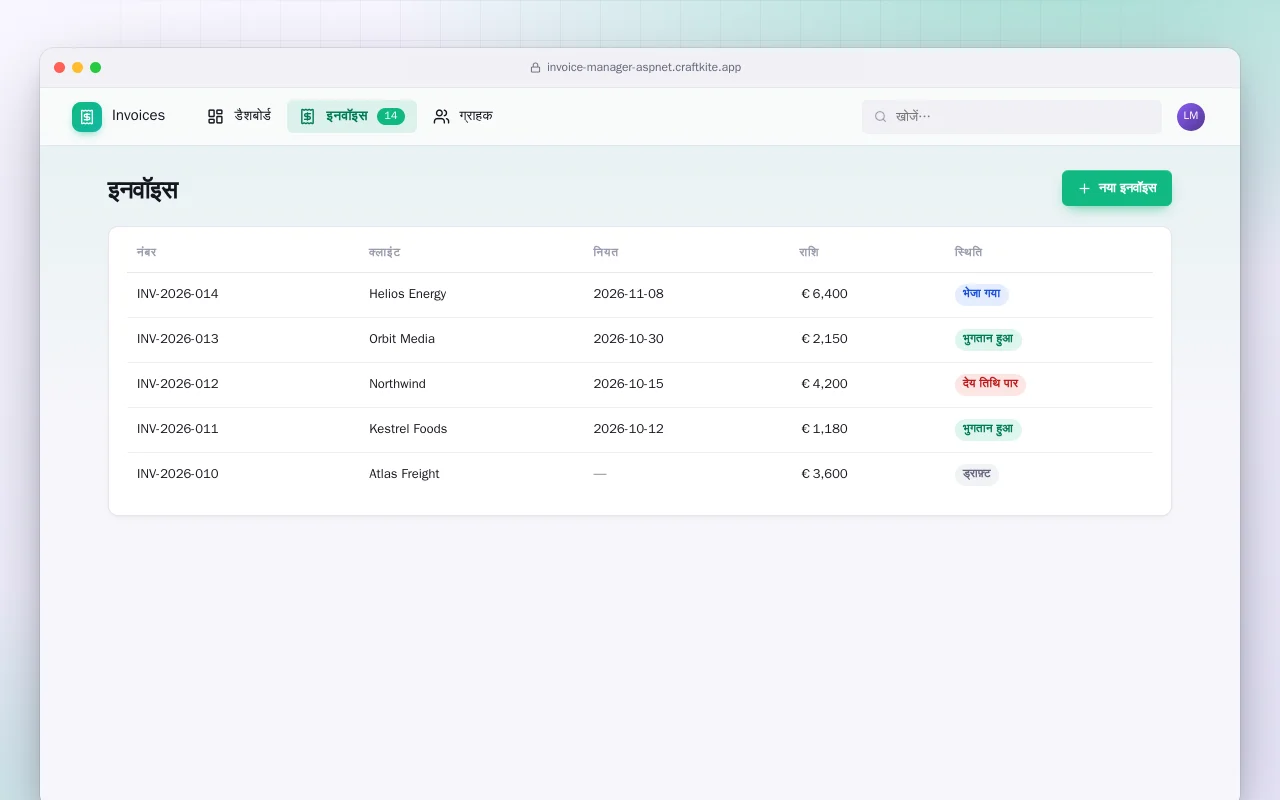Select the इनवॉइस tab
The height and width of the screenshot is (800, 1280).
point(352,116)
